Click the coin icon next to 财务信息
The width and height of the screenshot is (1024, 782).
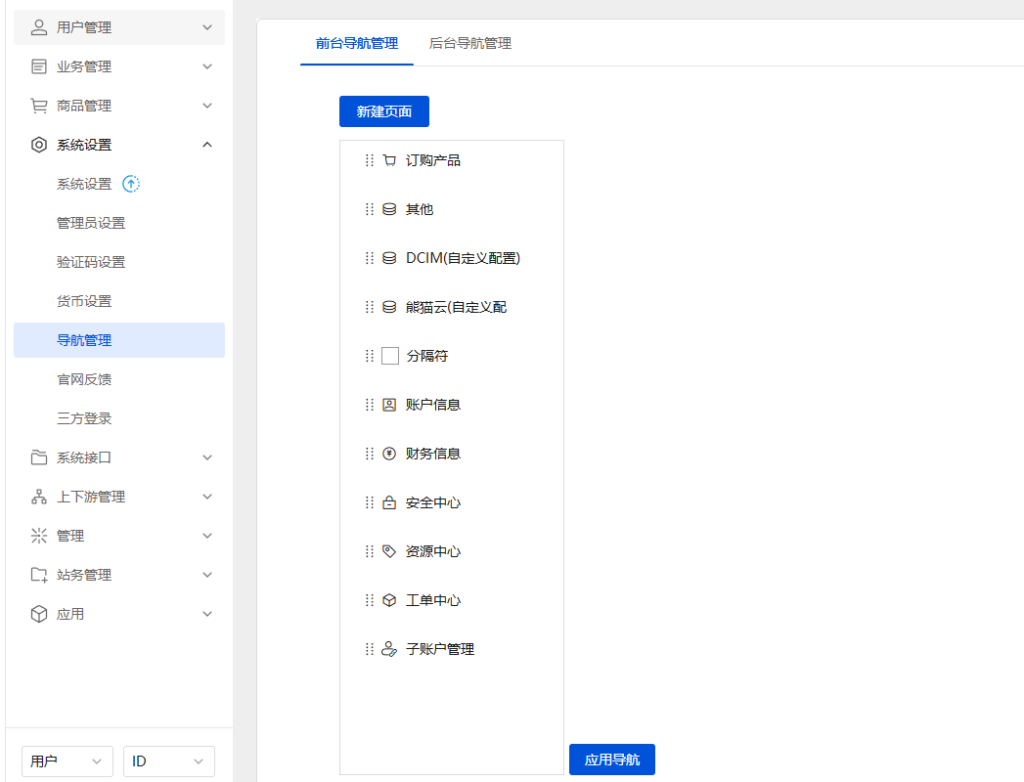[x=389, y=454]
